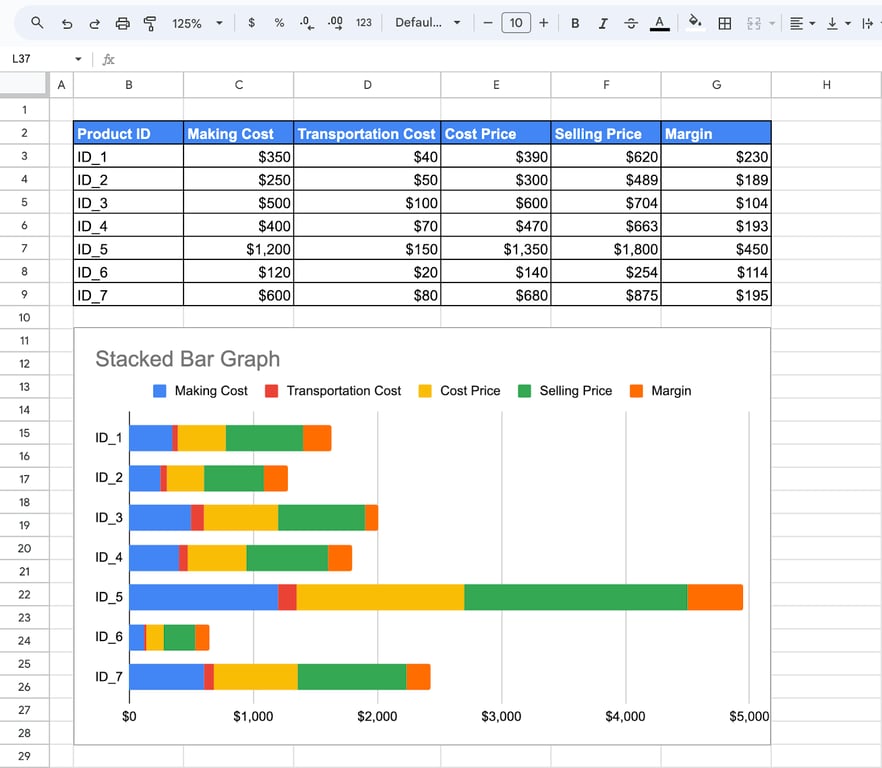Open more number formats 123
This screenshot has height=768, width=882.
pyautogui.click(x=364, y=23)
